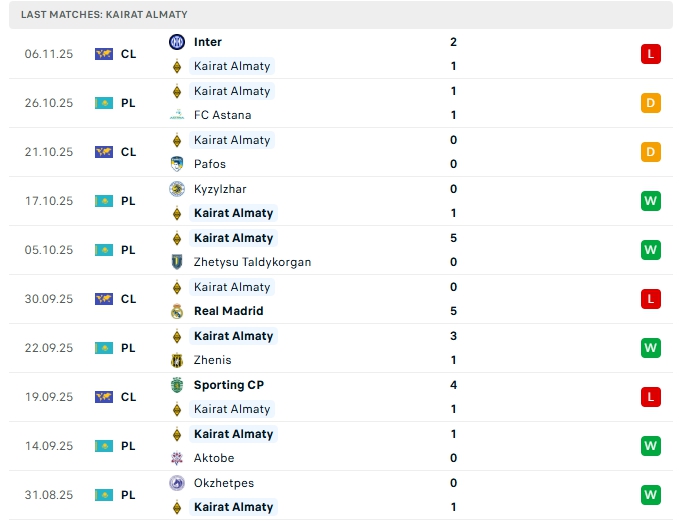Click the Sporting CP crest icon
This screenshot has height=521, width=682.
click(x=177, y=385)
